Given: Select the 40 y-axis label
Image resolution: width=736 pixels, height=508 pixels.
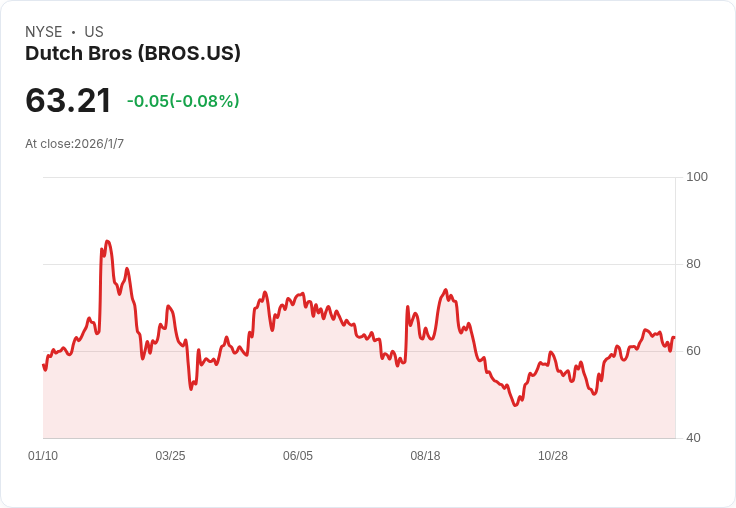Looking at the screenshot, I should click(x=693, y=438).
